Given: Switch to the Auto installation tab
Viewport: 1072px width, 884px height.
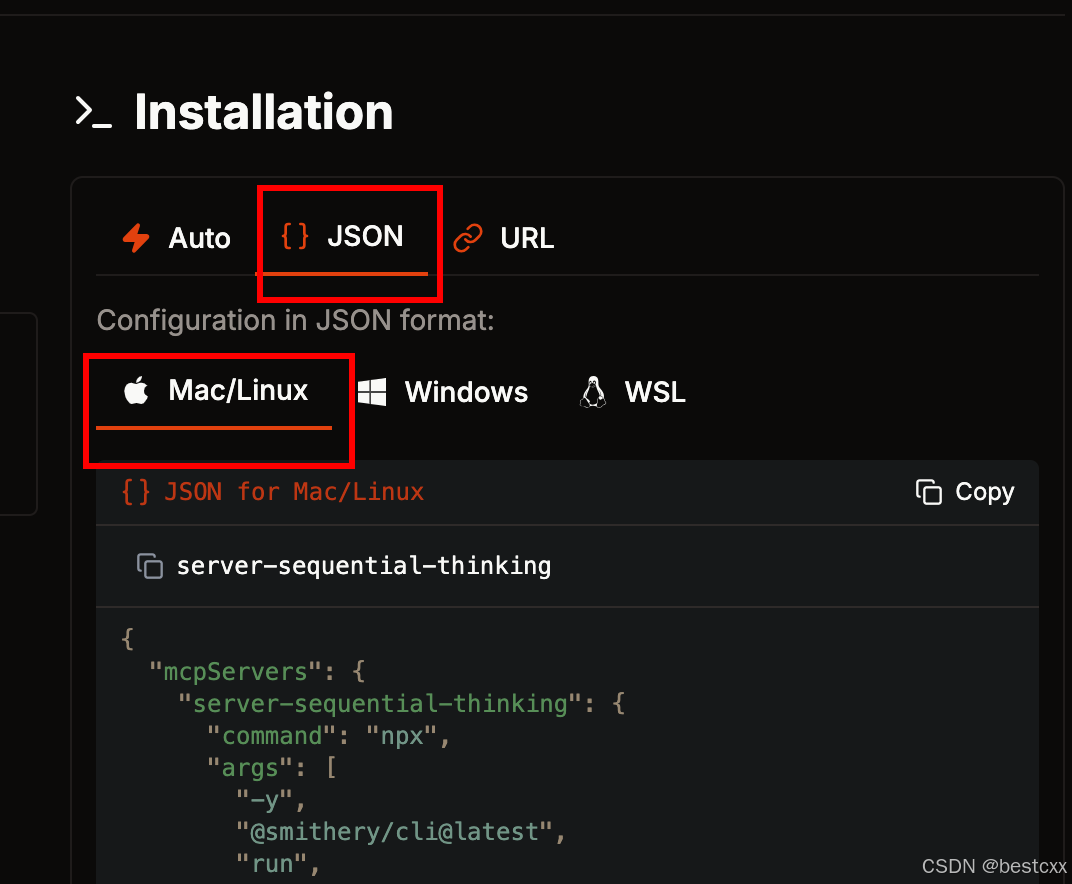Looking at the screenshot, I should click(x=176, y=238).
